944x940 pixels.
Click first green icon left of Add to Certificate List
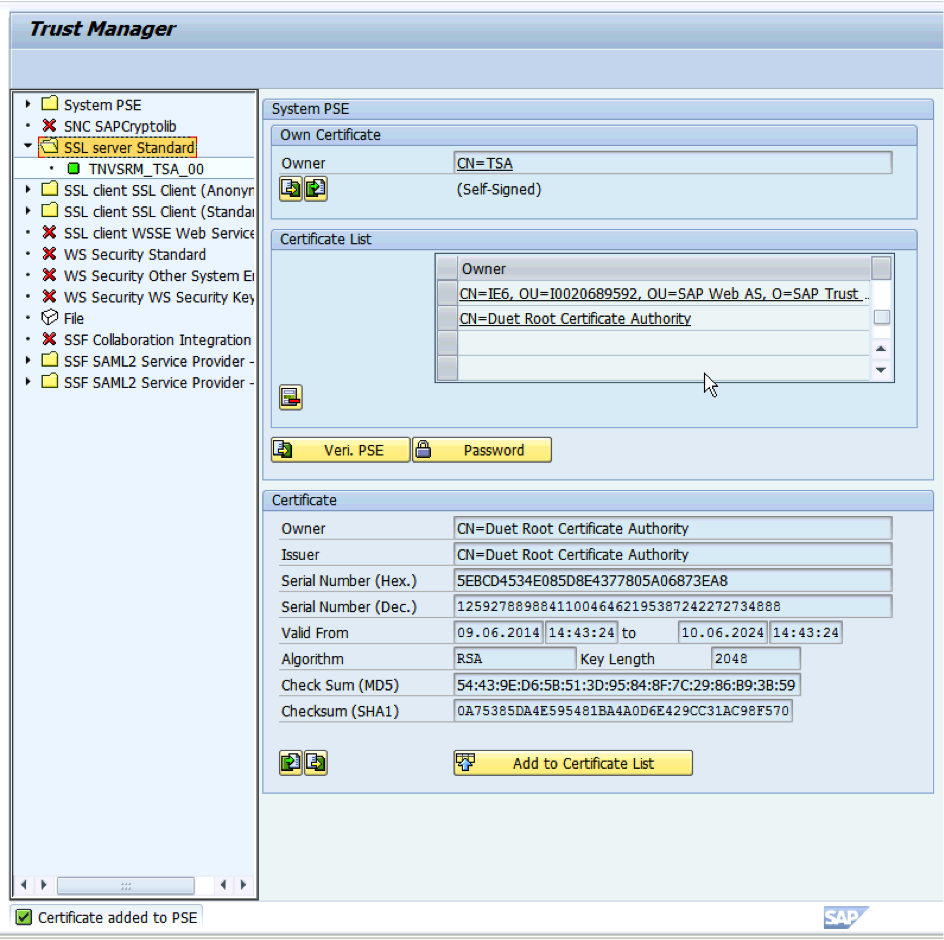[291, 763]
